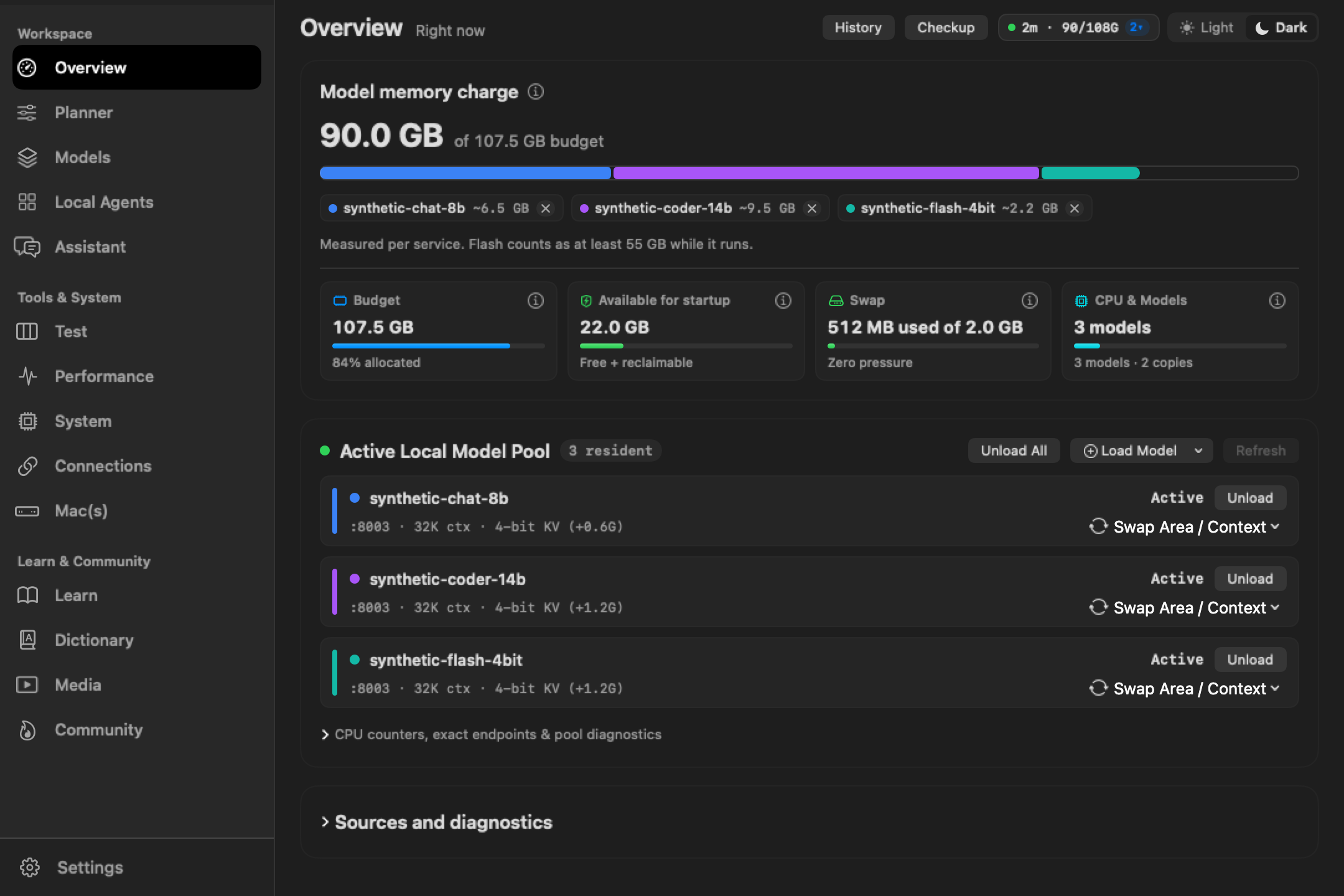Expand Swap Area / Context for synthetic-chat-8b
The image size is (1344, 896).
point(1185,527)
